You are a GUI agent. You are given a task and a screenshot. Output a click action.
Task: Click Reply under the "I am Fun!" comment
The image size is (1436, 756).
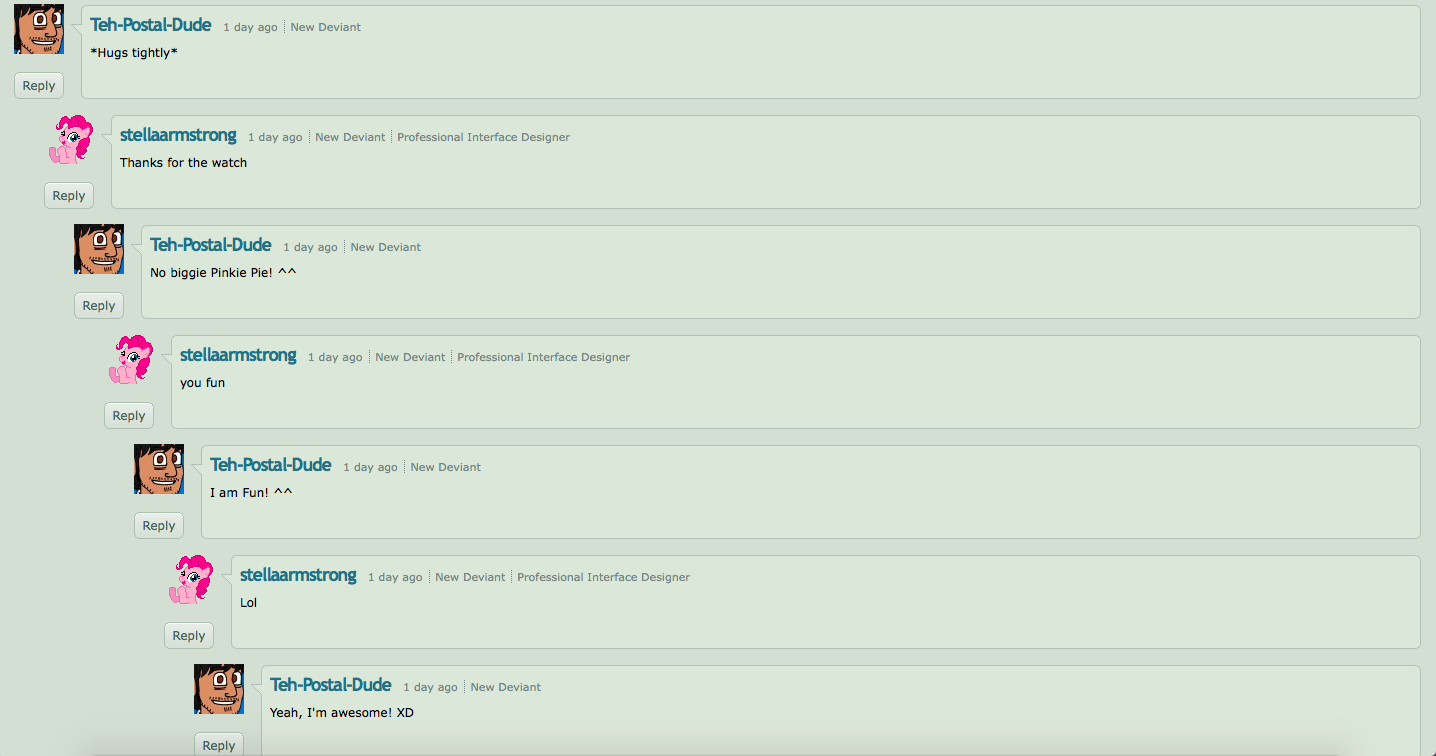point(159,526)
